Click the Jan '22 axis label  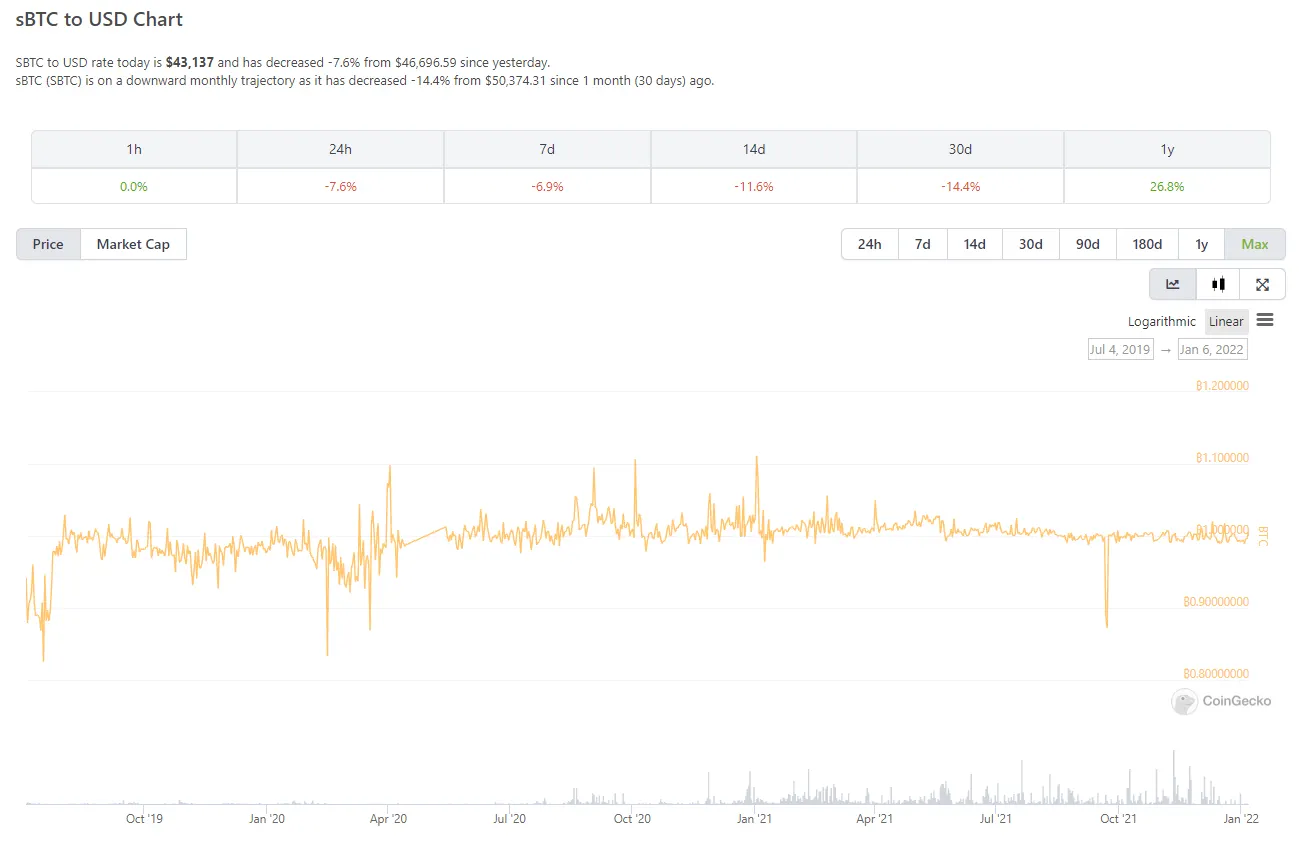point(1241,819)
